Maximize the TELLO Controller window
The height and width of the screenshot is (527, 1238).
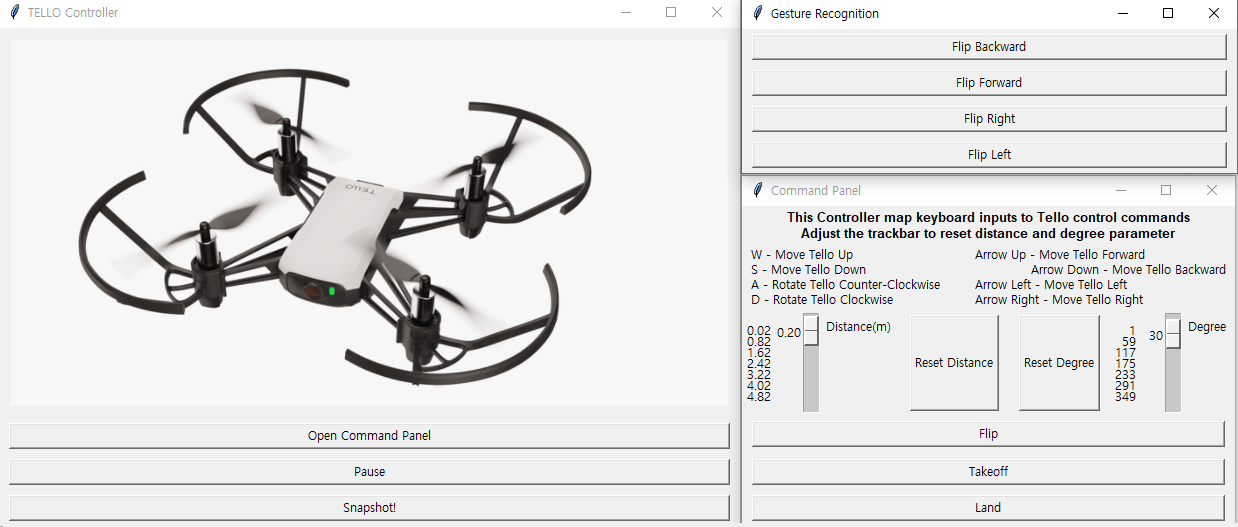pos(671,13)
